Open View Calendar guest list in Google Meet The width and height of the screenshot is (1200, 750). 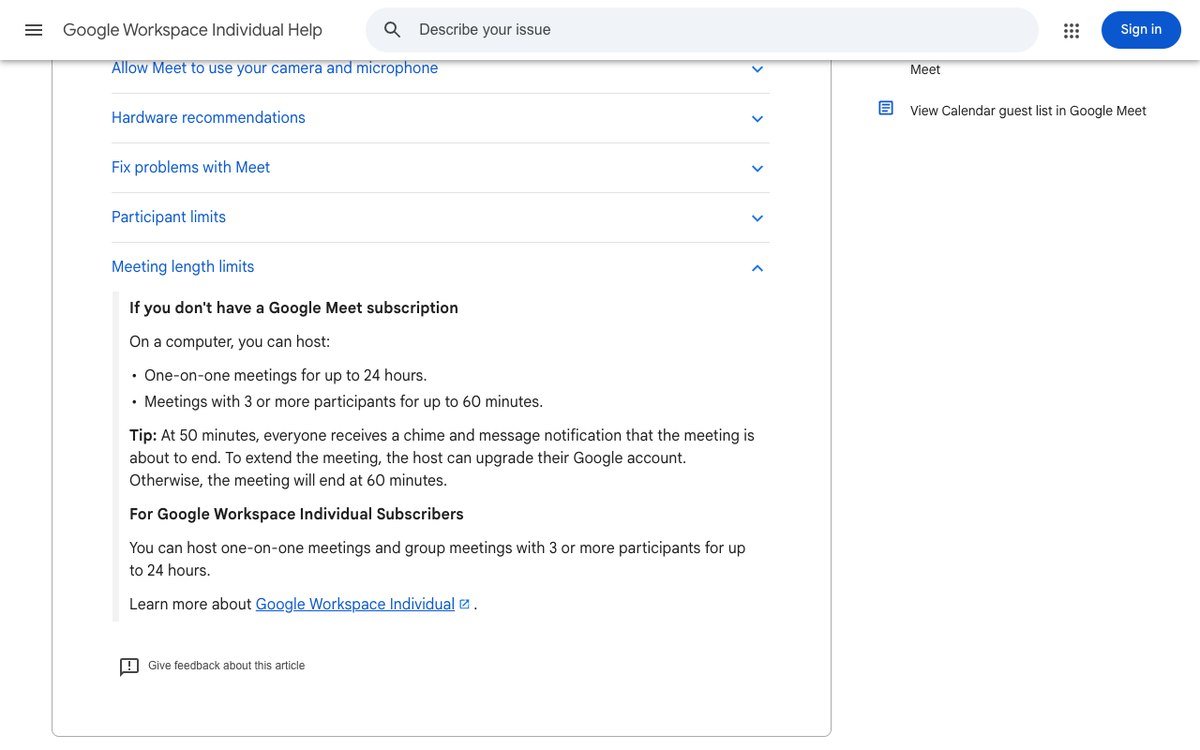(1028, 111)
